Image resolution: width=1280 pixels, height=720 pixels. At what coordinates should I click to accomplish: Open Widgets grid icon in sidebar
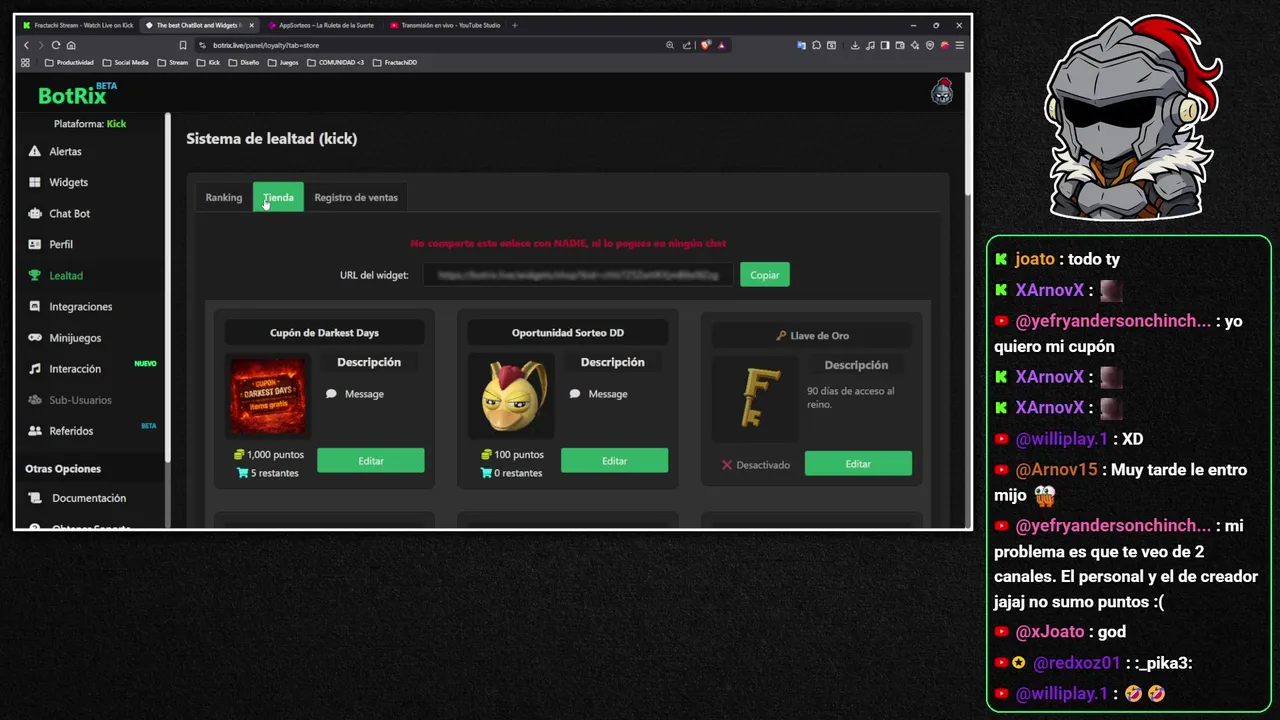pos(35,182)
